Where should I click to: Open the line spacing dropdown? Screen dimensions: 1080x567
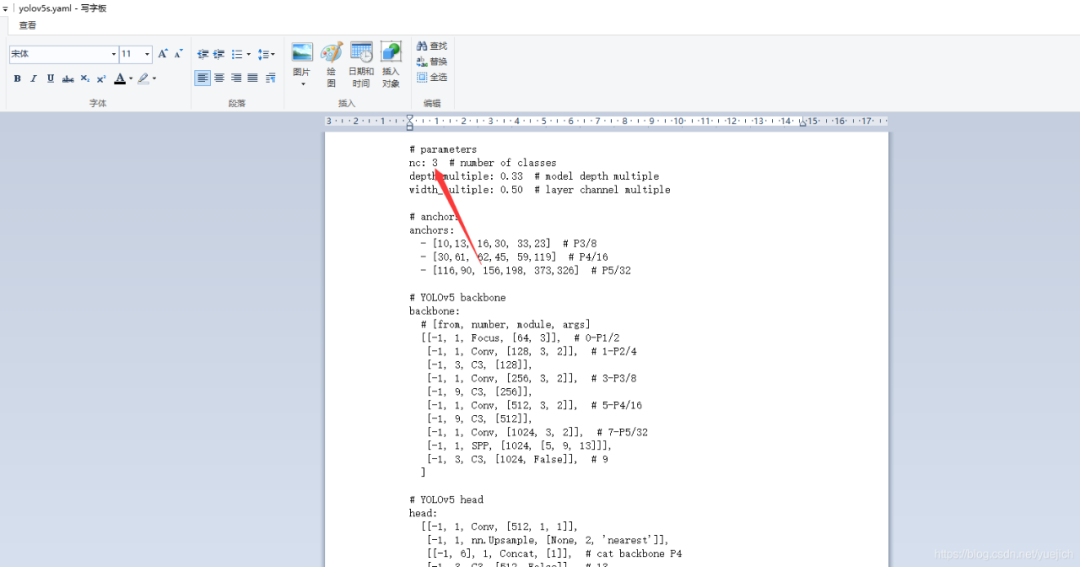[x=267, y=54]
